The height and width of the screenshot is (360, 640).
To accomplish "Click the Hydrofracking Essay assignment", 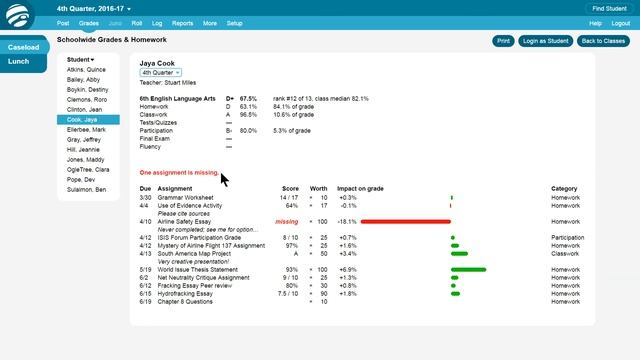I will 185,293.
